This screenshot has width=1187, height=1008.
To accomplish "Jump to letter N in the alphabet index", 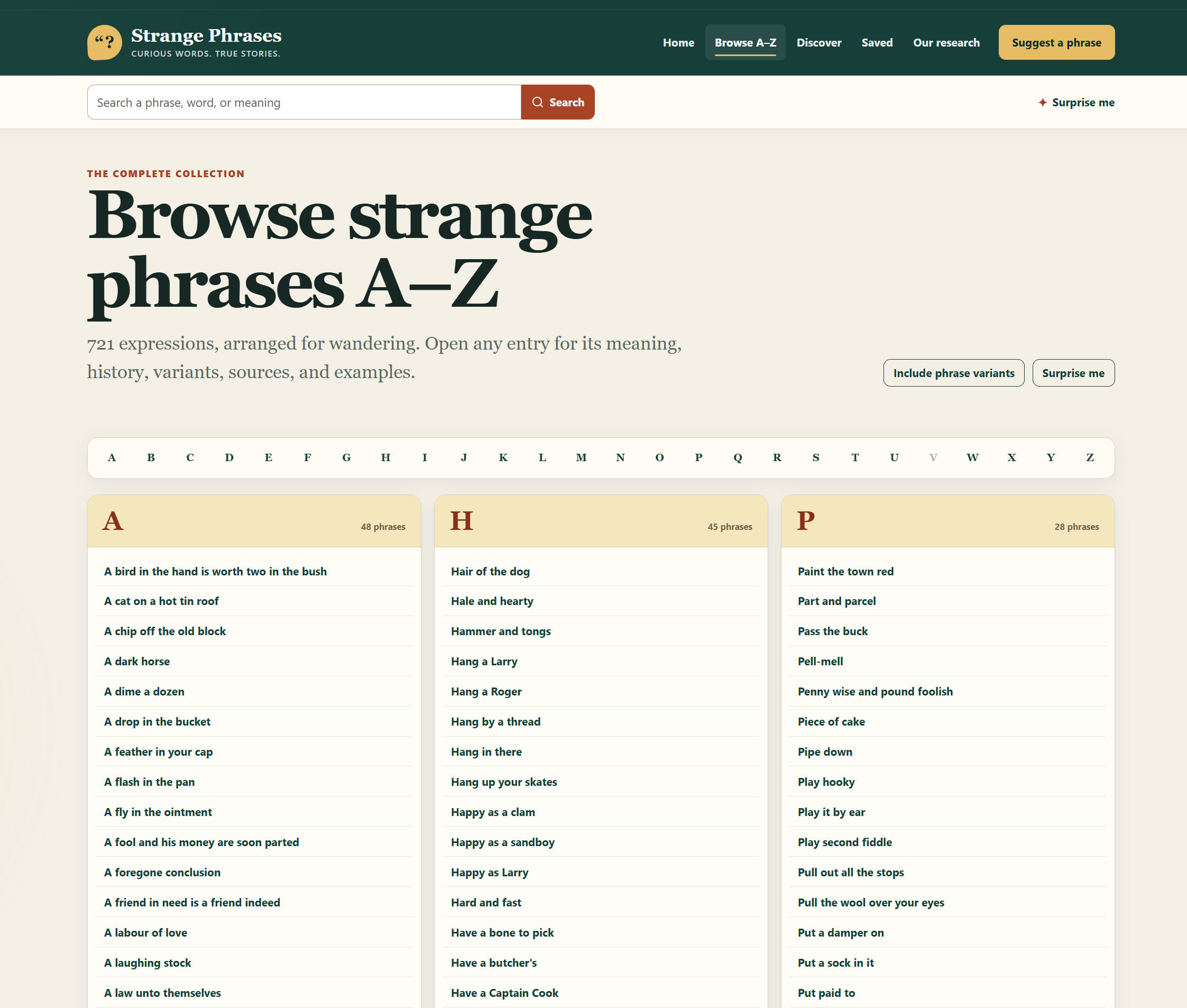I will pos(620,457).
